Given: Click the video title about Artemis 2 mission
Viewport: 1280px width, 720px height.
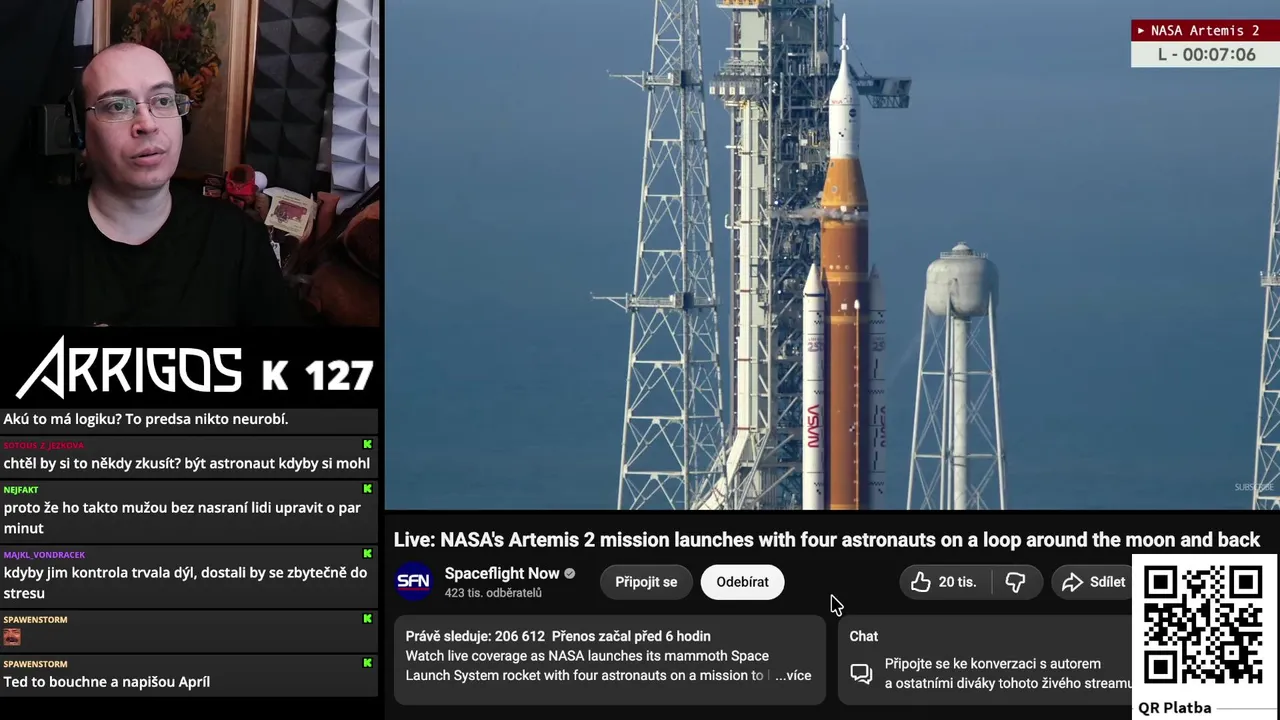Looking at the screenshot, I should point(826,540).
